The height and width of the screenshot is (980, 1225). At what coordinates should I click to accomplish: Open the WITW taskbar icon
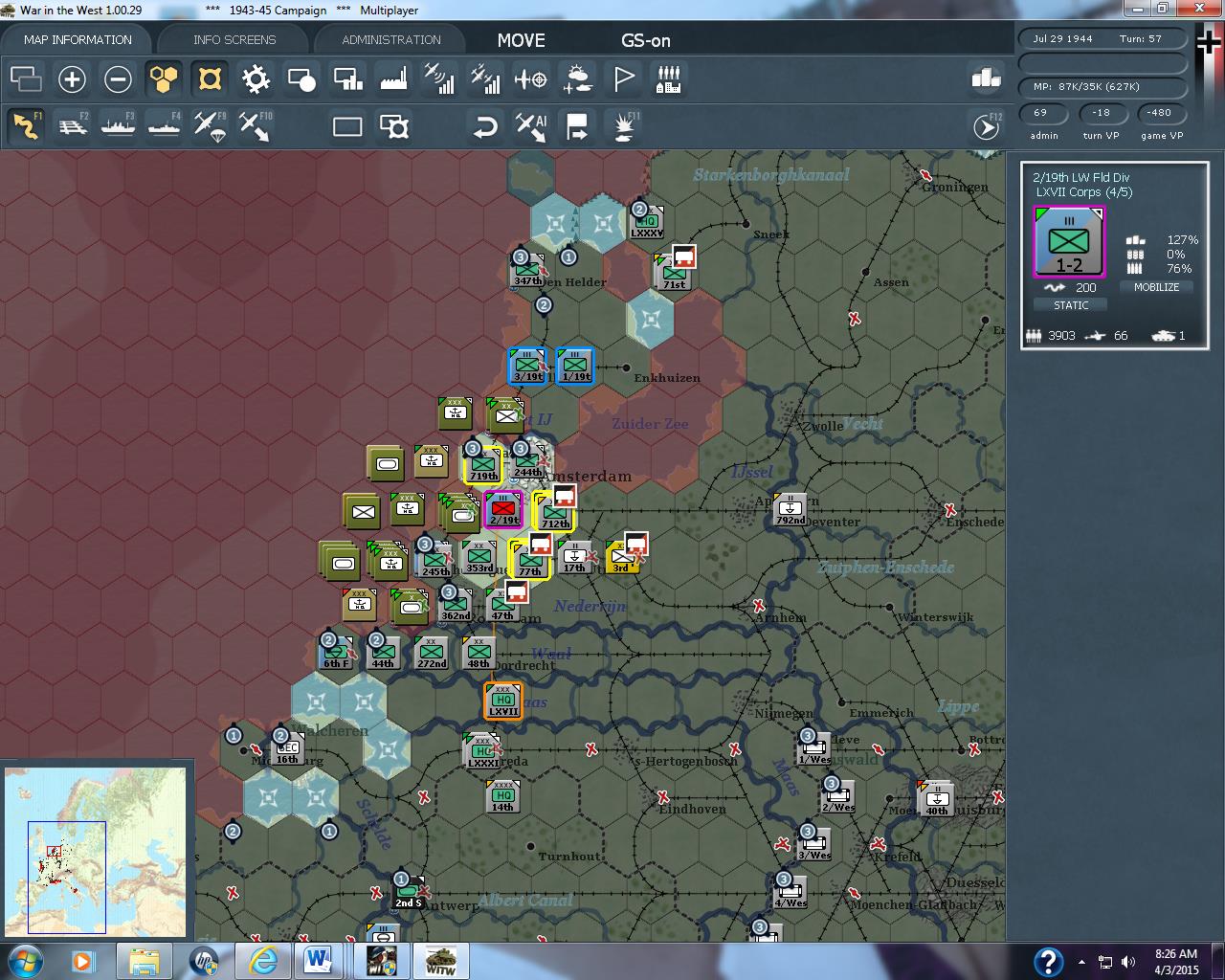coord(440,960)
